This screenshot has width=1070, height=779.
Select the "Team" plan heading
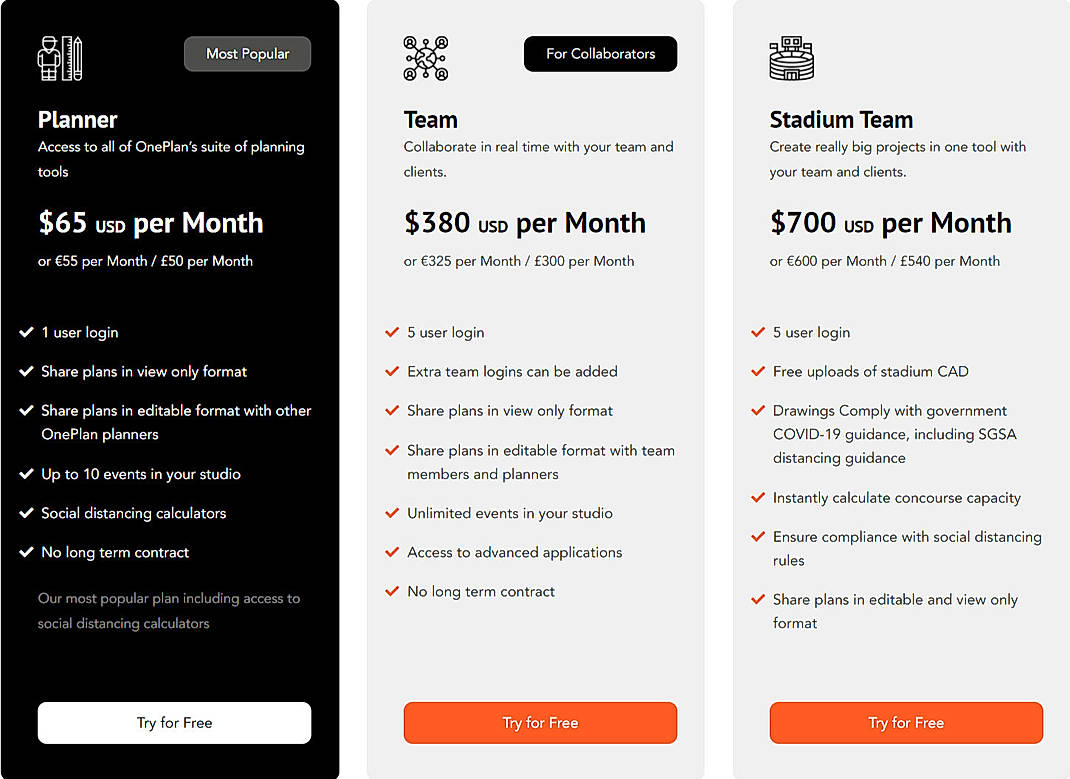[430, 119]
